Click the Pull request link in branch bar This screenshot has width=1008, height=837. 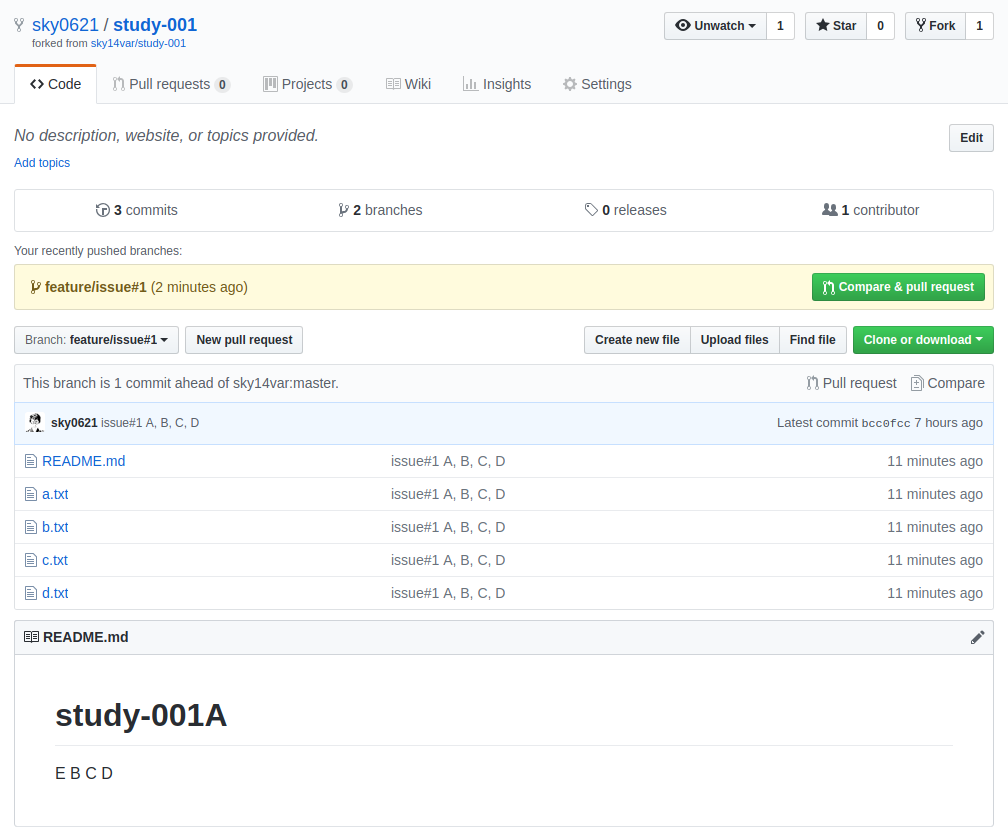pos(852,383)
